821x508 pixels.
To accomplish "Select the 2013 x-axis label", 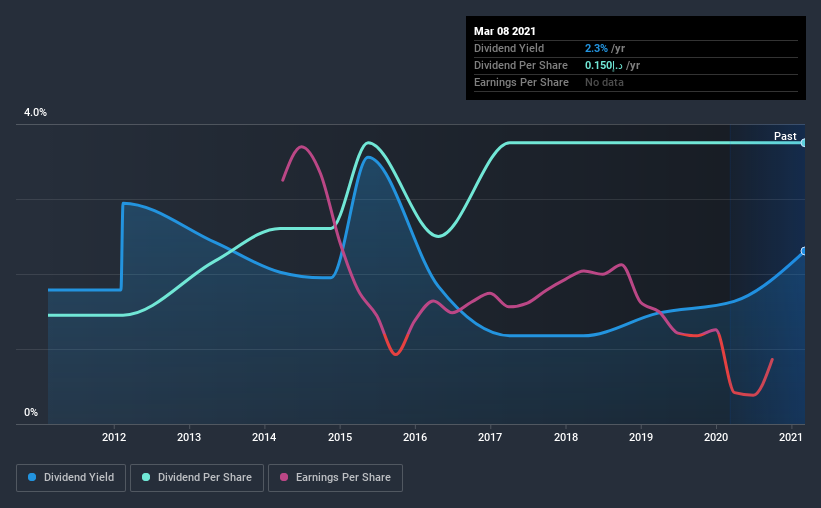I will click(x=189, y=437).
